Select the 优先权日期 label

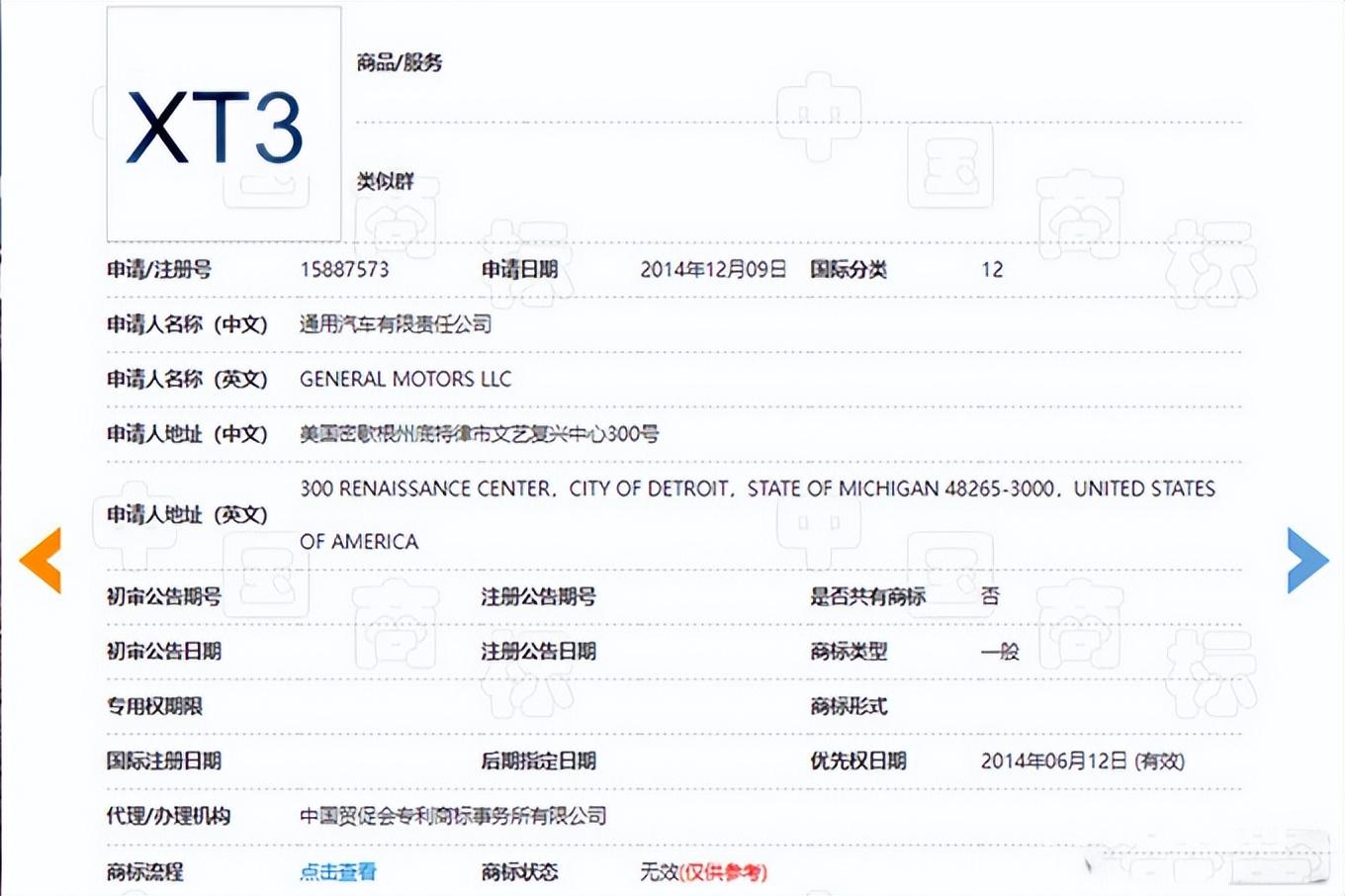[x=858, y=761]
